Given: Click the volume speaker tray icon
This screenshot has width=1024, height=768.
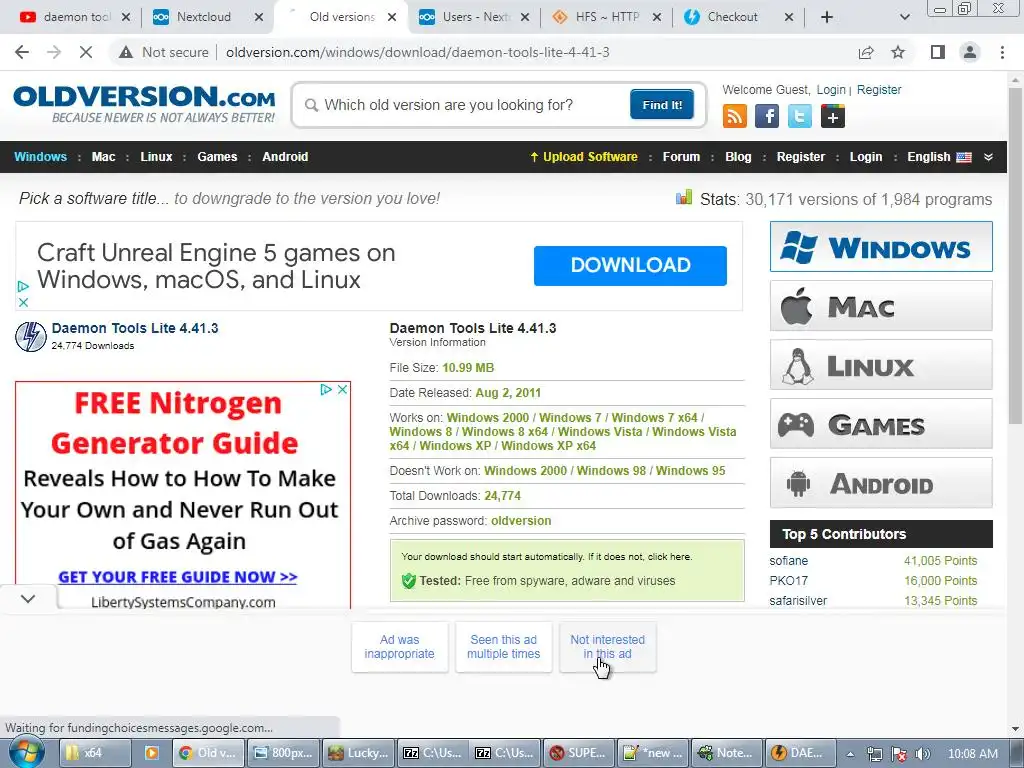Looking at the screenshot, I should (x=923, y=754).
